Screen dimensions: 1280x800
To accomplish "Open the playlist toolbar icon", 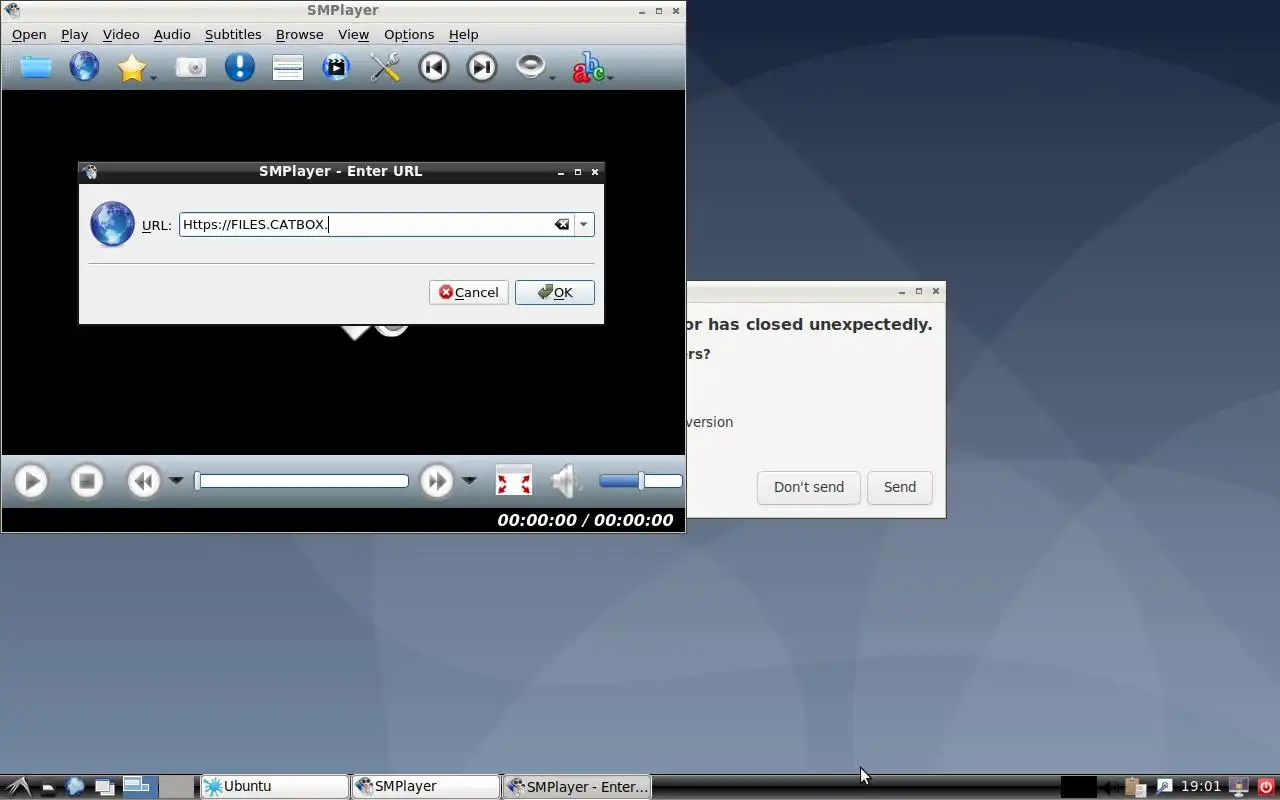I will pyautogui.click(x=288, y=68).
